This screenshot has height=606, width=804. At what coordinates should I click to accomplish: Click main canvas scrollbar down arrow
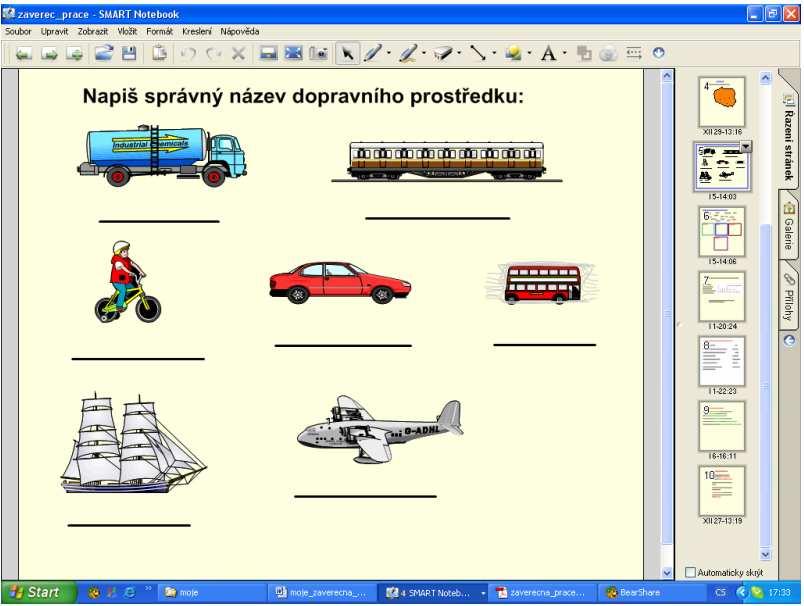pyautogui.click(x=667, y=573)
